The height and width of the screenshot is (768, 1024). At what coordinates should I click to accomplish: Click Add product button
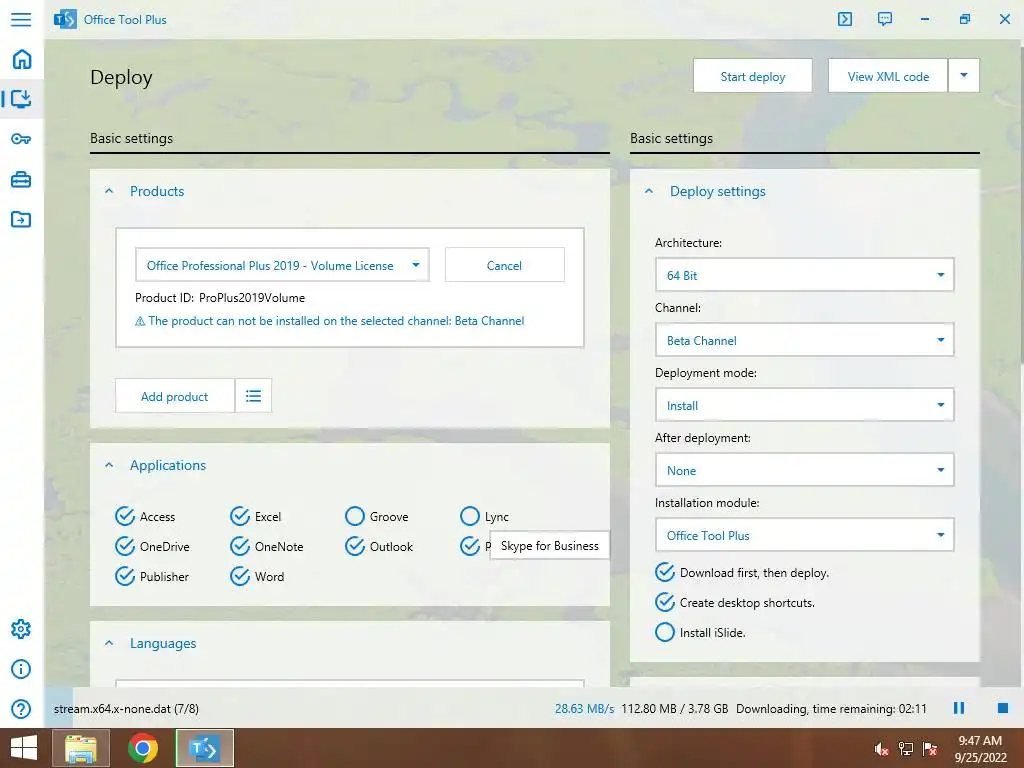coord(174,396)
